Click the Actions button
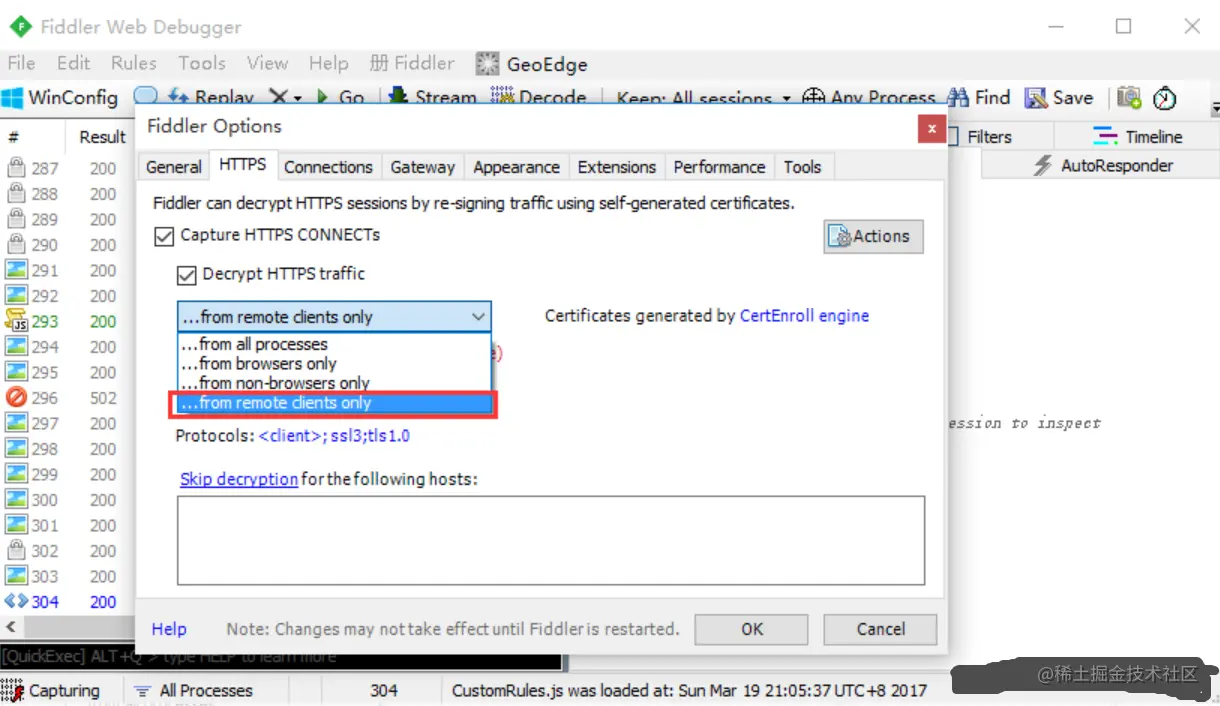Viewport: 1220px width, 706px height. point(873,237)
